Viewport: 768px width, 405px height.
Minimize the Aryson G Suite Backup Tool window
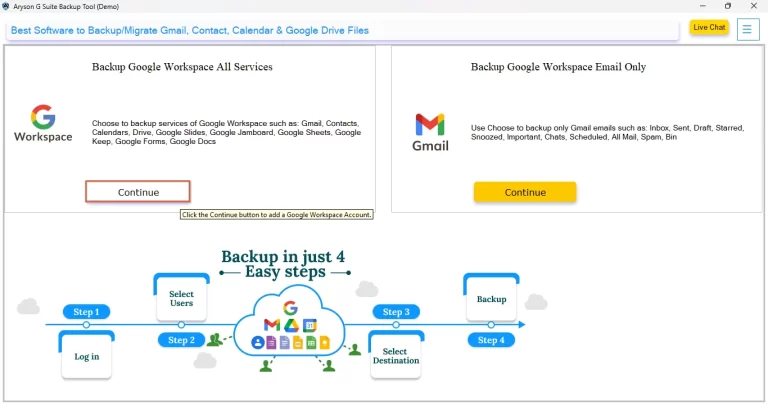point(702,6)
